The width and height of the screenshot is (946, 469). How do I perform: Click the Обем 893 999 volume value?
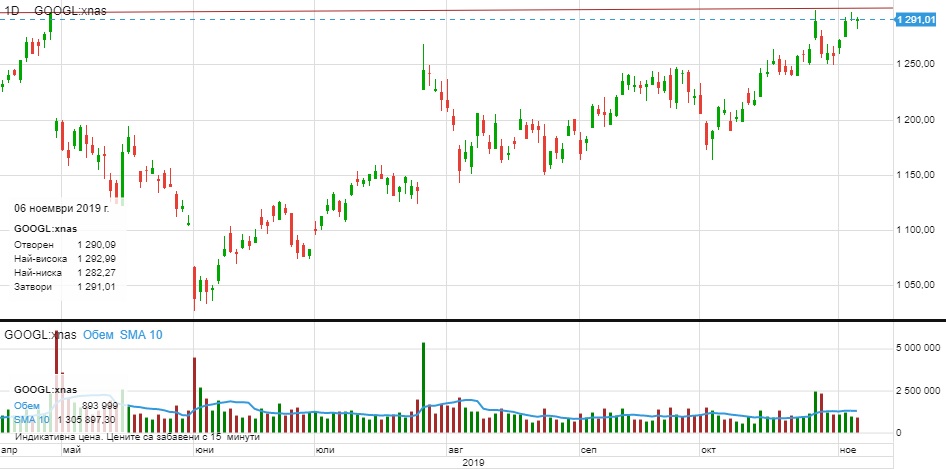tap(99, 406)
